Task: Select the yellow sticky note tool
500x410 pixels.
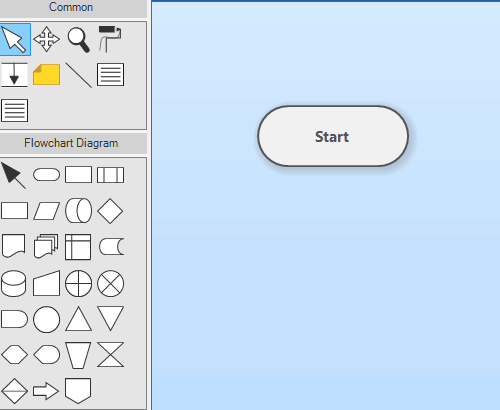Action: 47,75
